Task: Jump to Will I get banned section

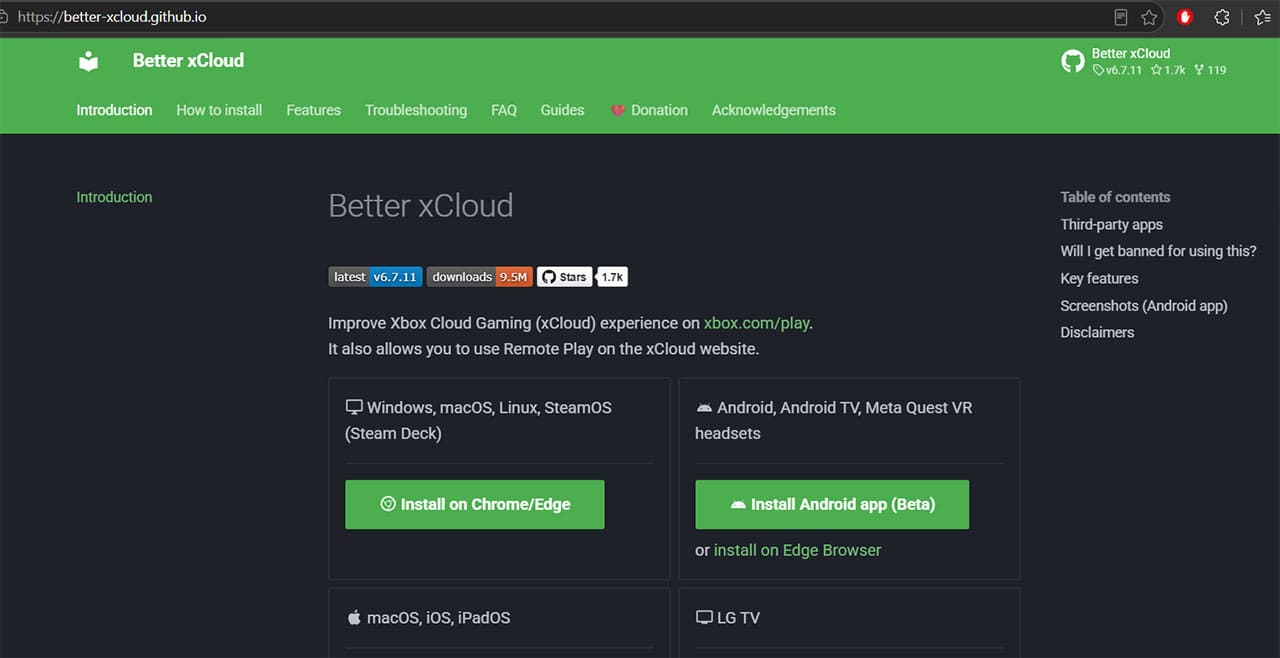Action: coord(1158,251)
